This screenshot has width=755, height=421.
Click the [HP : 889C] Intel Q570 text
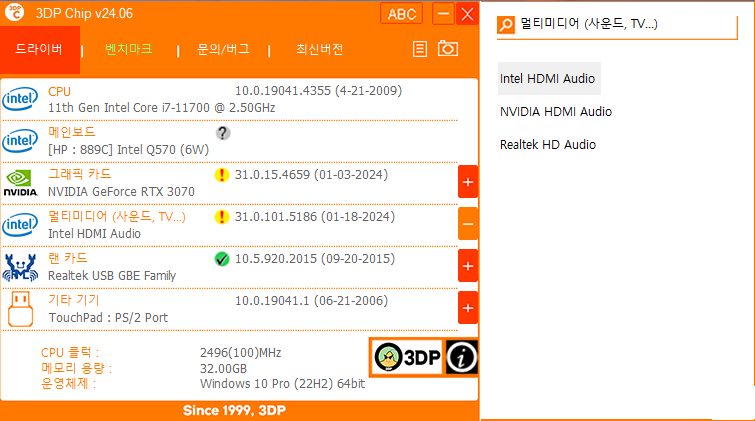(128, 150)
